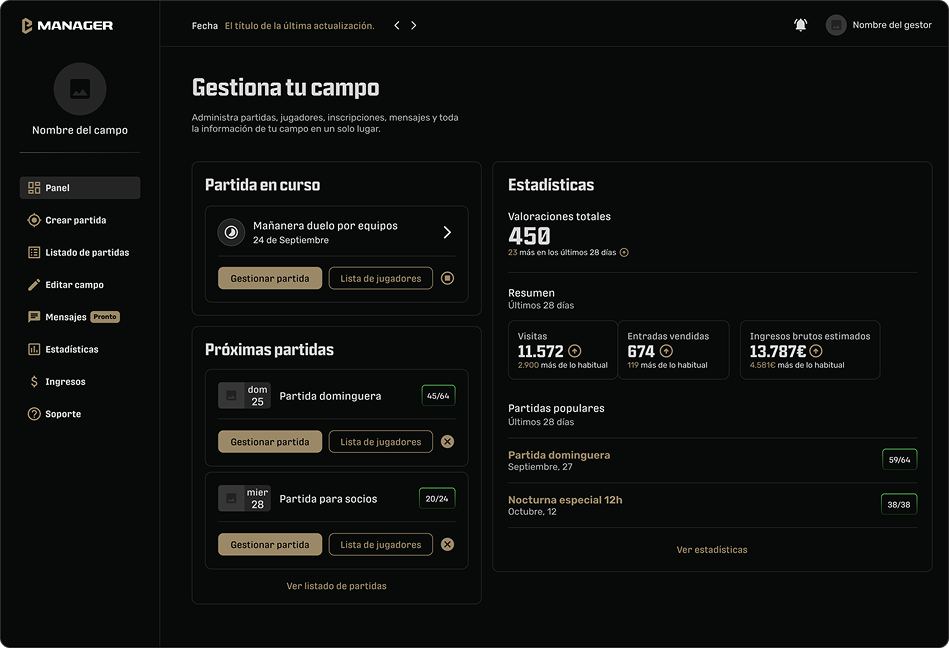
Task: Cancel Partida dominguera with the X icon
Action: [447, 441]
